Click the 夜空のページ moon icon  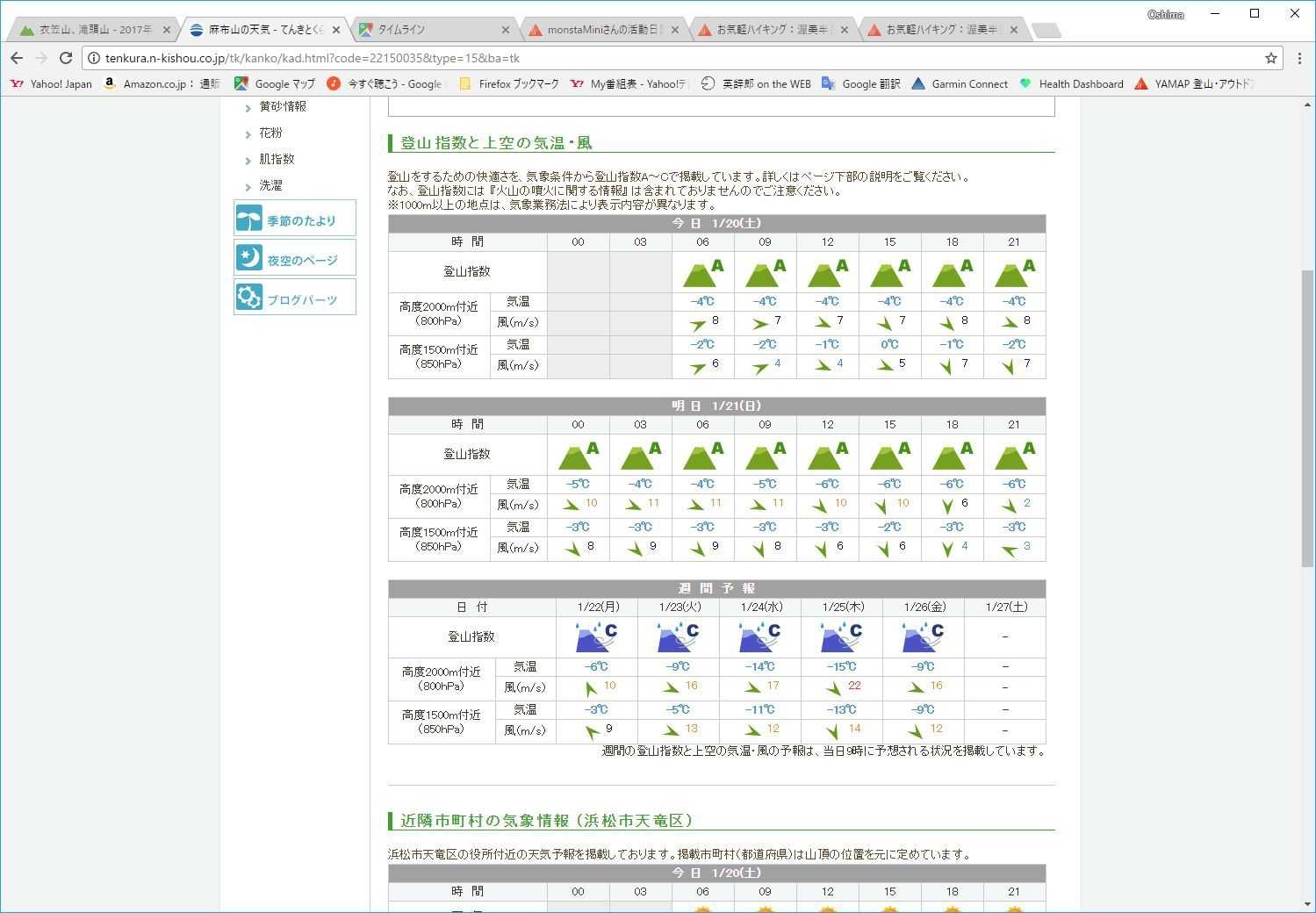click(x=249, y=258)
